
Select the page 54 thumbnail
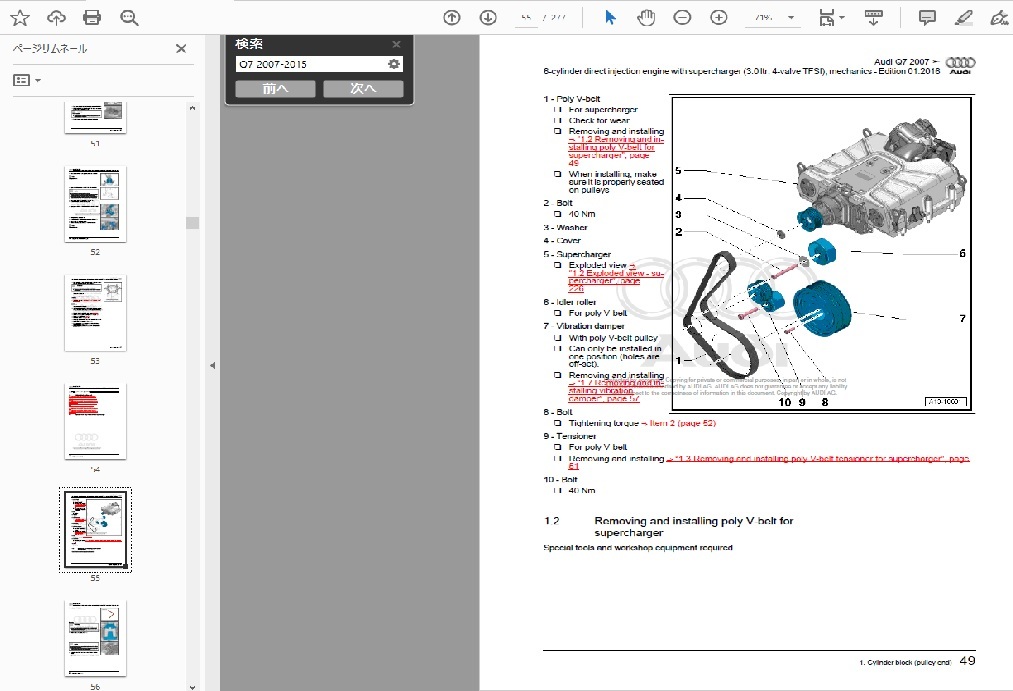tap(95, 422)
